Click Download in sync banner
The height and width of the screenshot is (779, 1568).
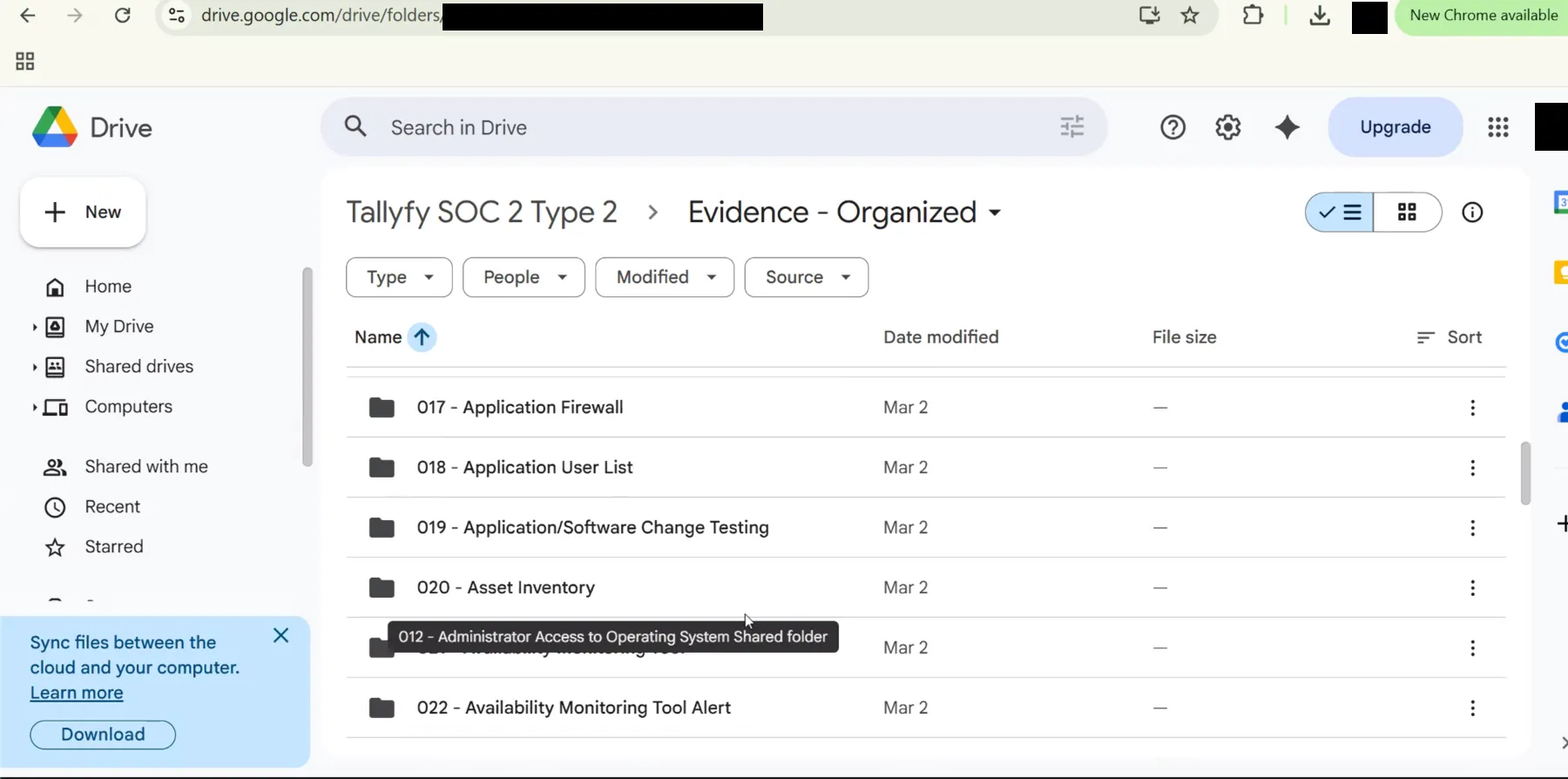click(x=103, y=735)
